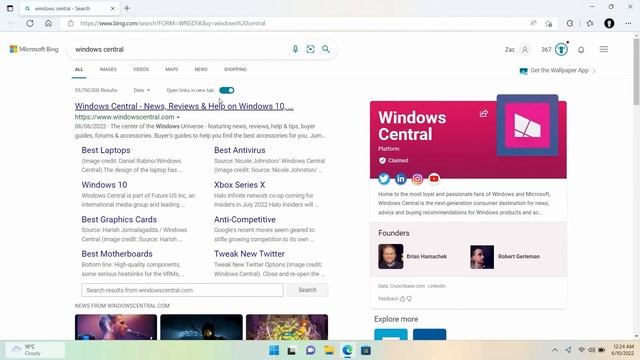
Task: Open Edge settings and more menu
Action: (628, 23)
